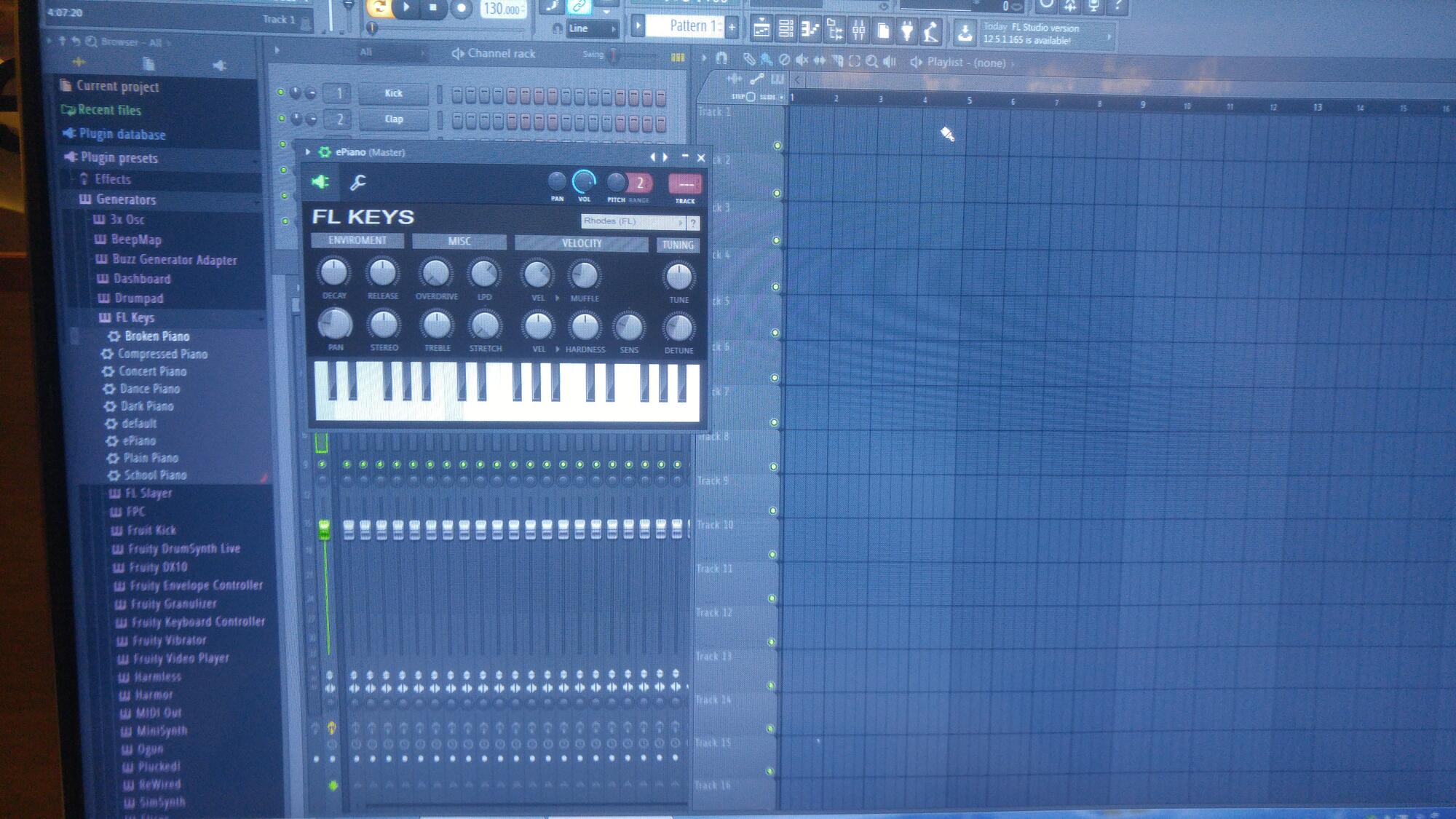
Task: Select the Playlist paint brush tool
Action: [x=766, y=60]
